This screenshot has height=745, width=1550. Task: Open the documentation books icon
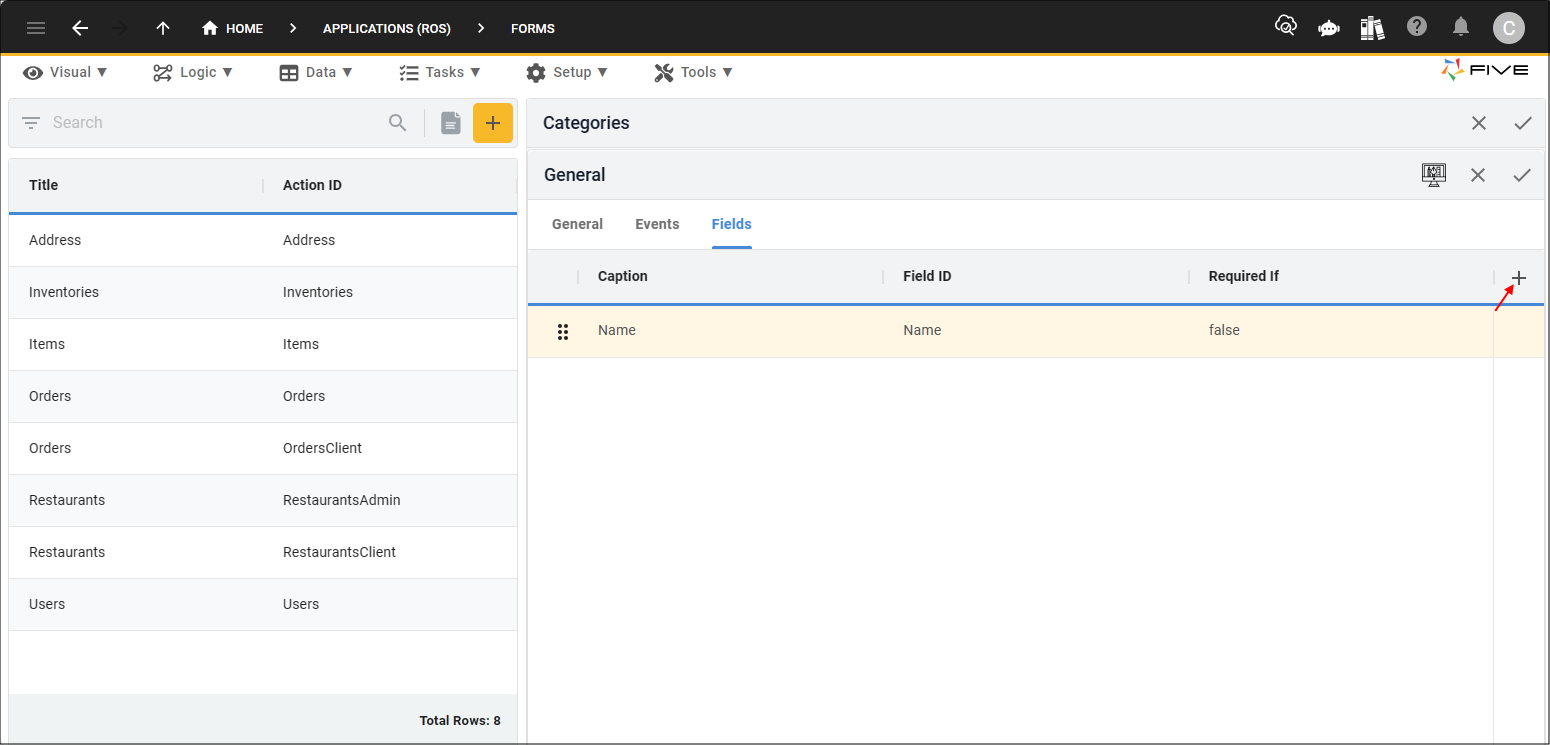(1372, 28)
